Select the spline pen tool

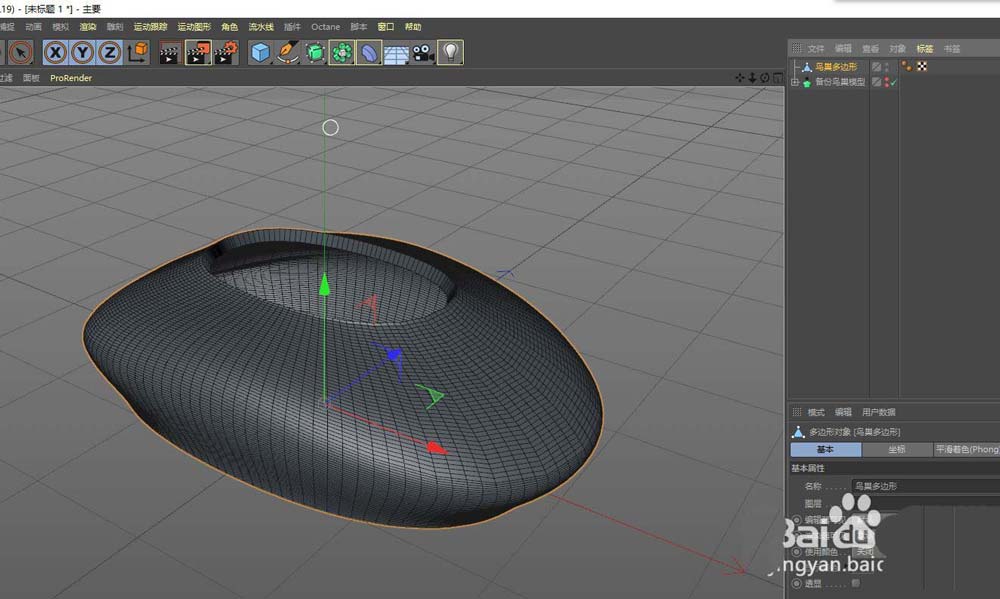(288, 52)
